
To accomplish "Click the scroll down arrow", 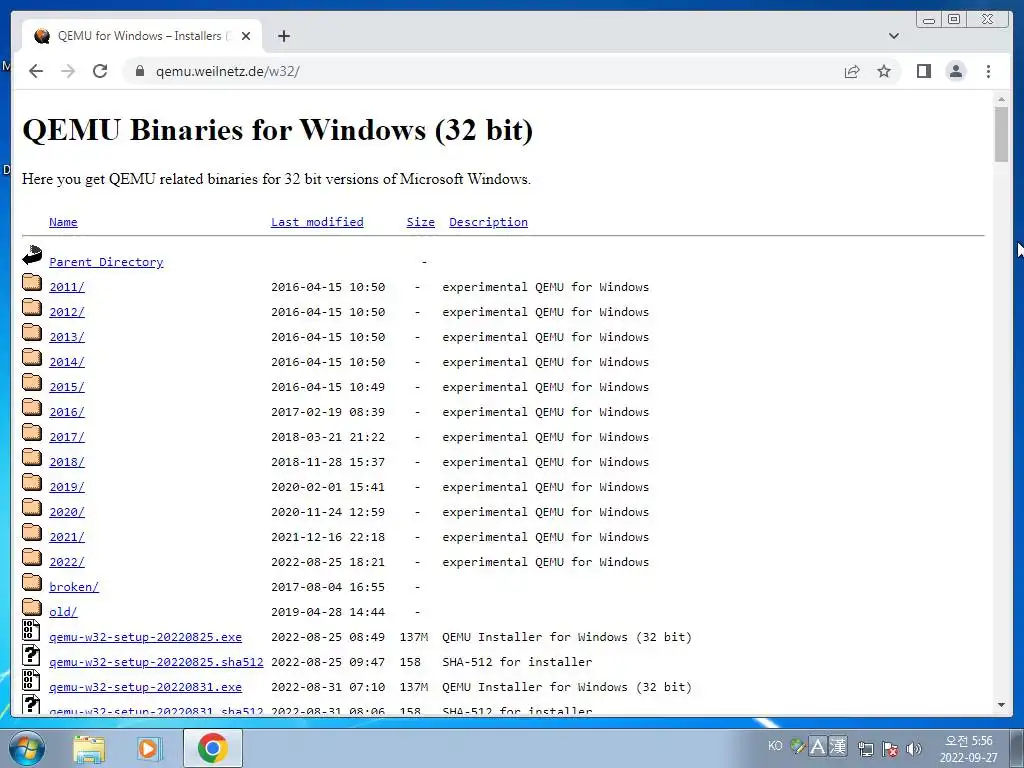I will coord(1001,705).
